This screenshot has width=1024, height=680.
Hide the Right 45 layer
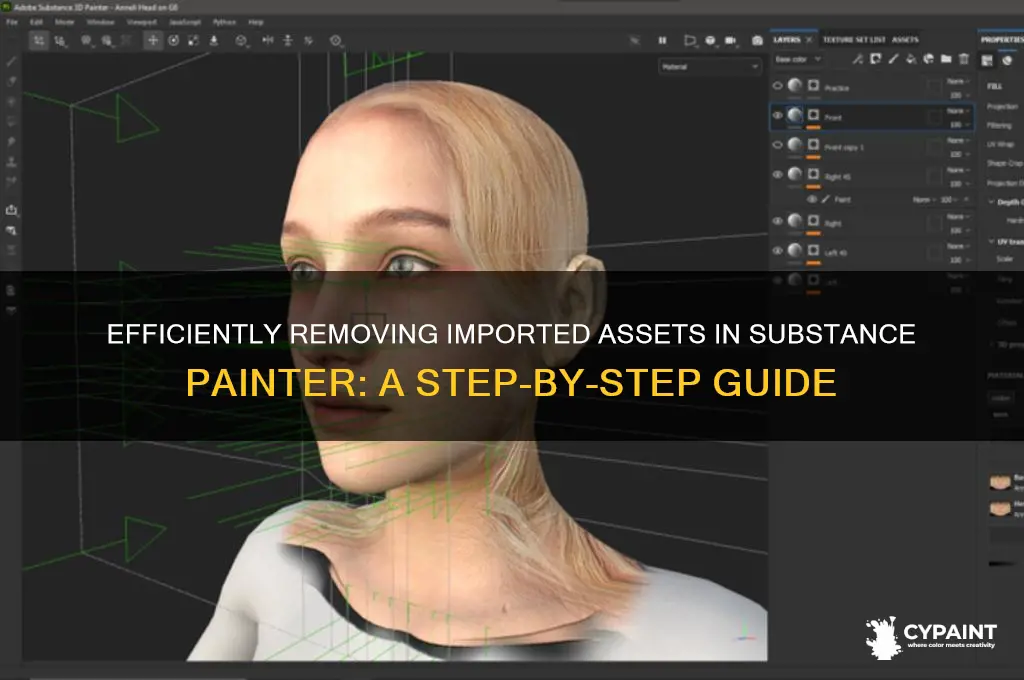point(777,175)
